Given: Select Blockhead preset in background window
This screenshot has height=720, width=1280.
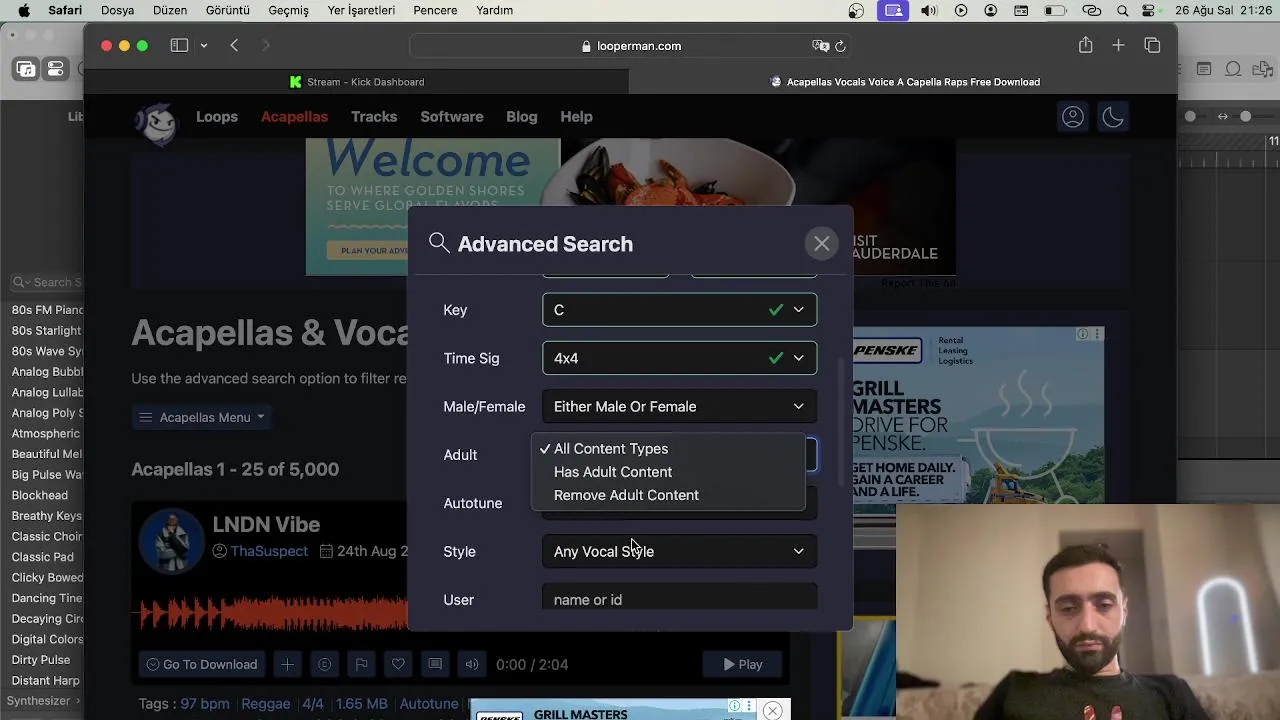Looking at the screenshot, I should coord(40,496).
